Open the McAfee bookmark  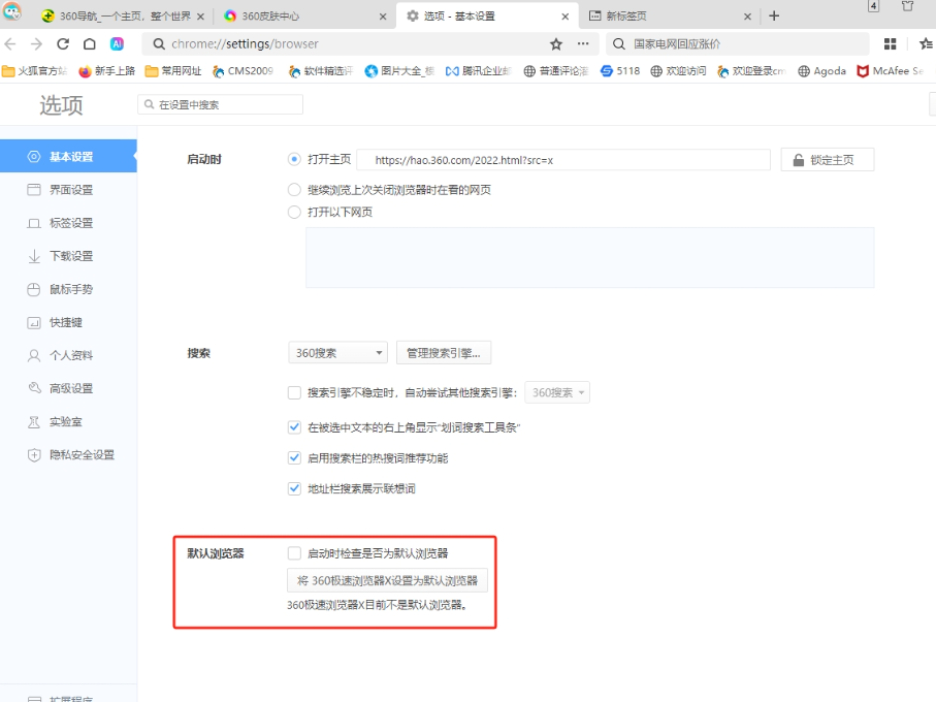coord(889,71)
